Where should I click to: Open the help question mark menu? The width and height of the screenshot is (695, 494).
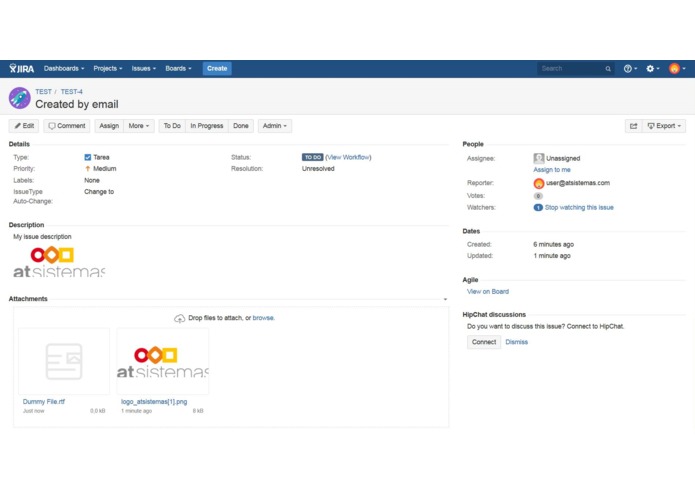point(630,69)
